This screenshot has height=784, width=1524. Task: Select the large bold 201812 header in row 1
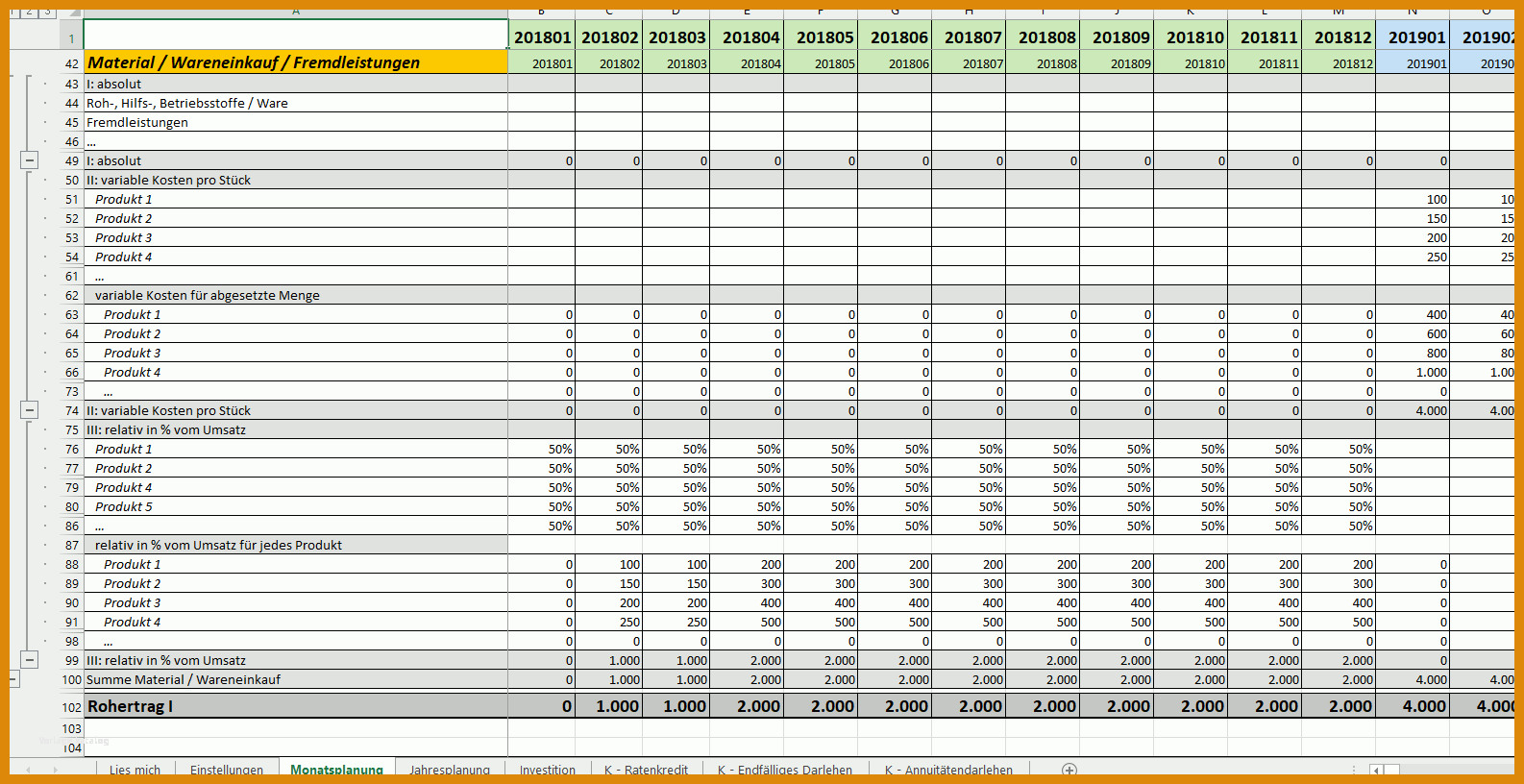(1339, 37)
